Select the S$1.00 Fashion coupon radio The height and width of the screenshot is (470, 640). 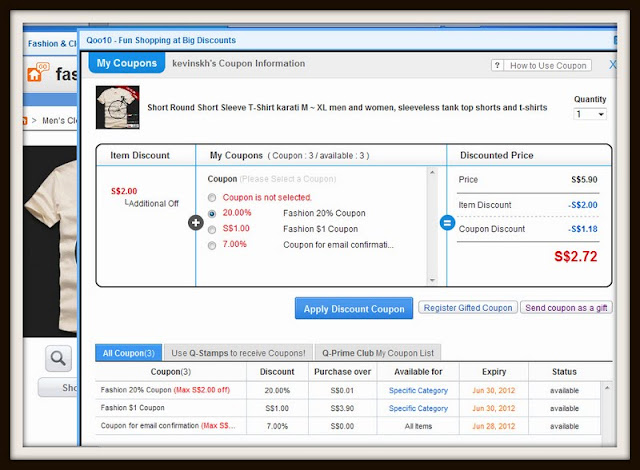(212, 230)
